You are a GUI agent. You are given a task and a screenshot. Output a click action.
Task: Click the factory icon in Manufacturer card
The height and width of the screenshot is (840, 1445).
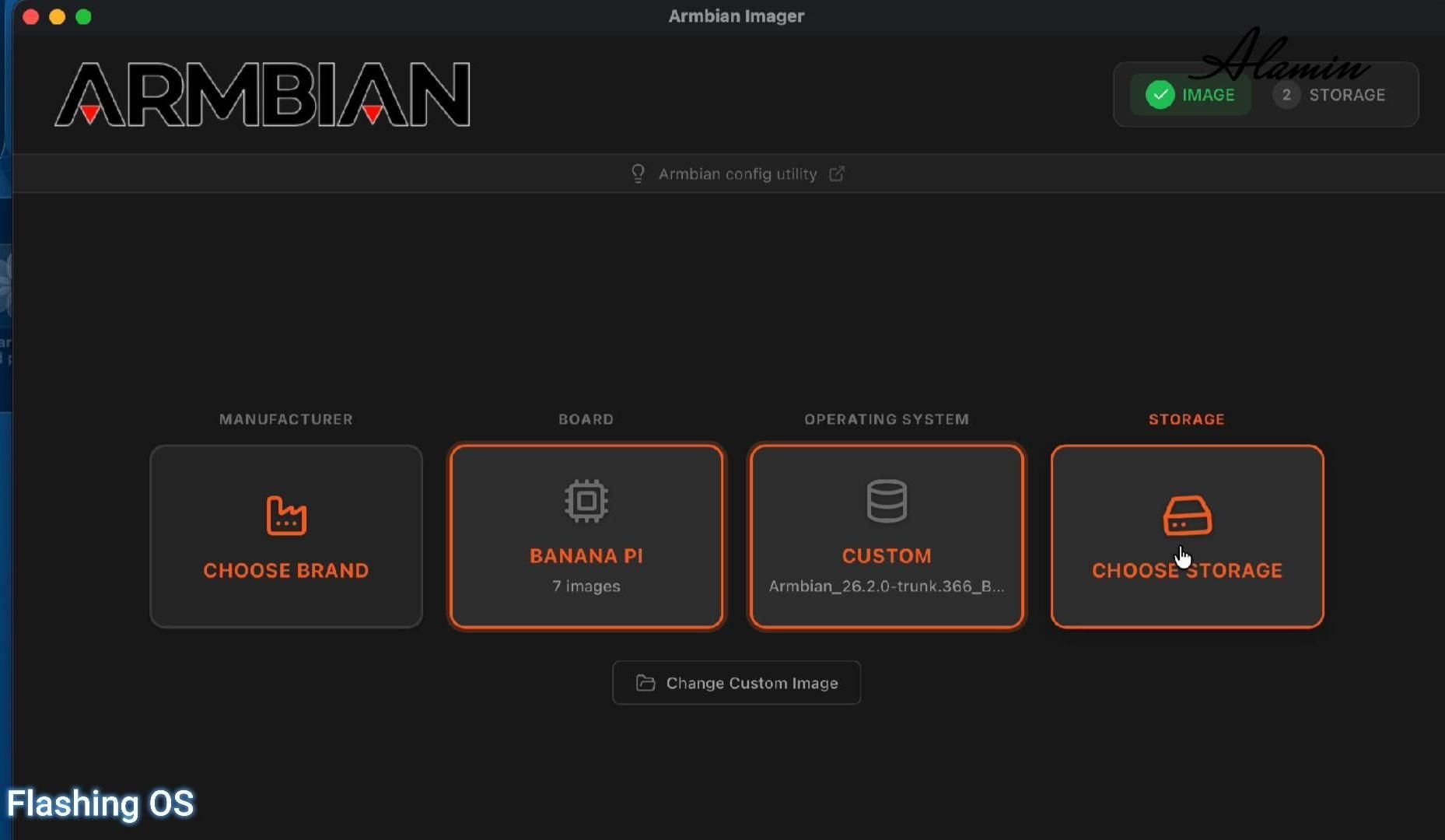286,515
